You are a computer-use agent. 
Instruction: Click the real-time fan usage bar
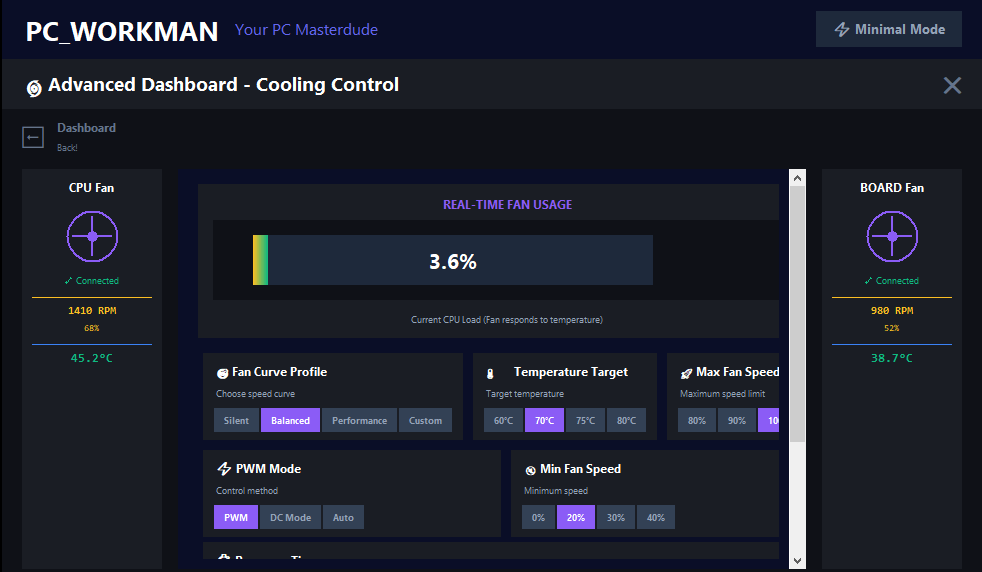point(452,261)
